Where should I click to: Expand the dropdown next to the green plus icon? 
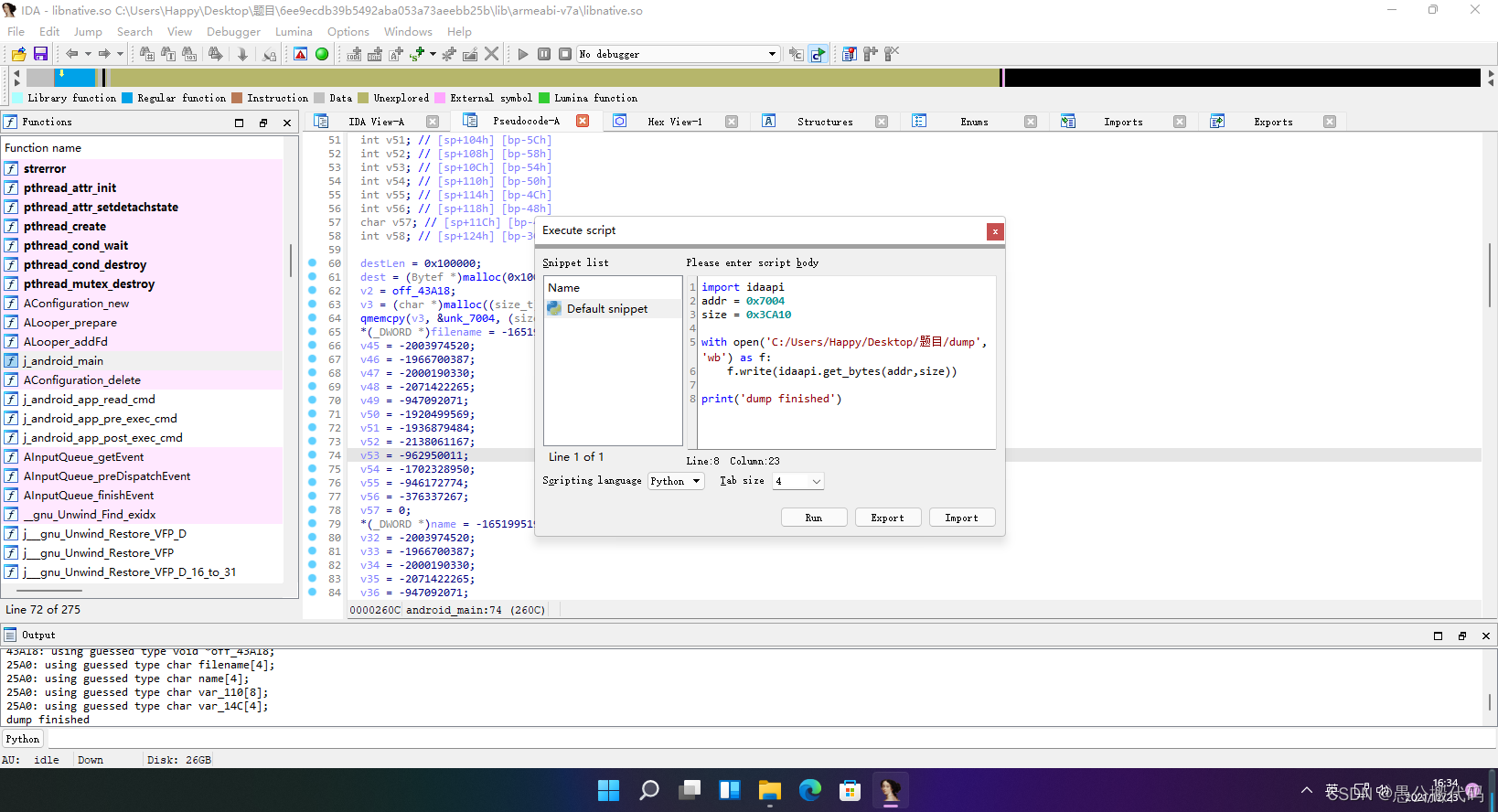(x=433, y=54)
